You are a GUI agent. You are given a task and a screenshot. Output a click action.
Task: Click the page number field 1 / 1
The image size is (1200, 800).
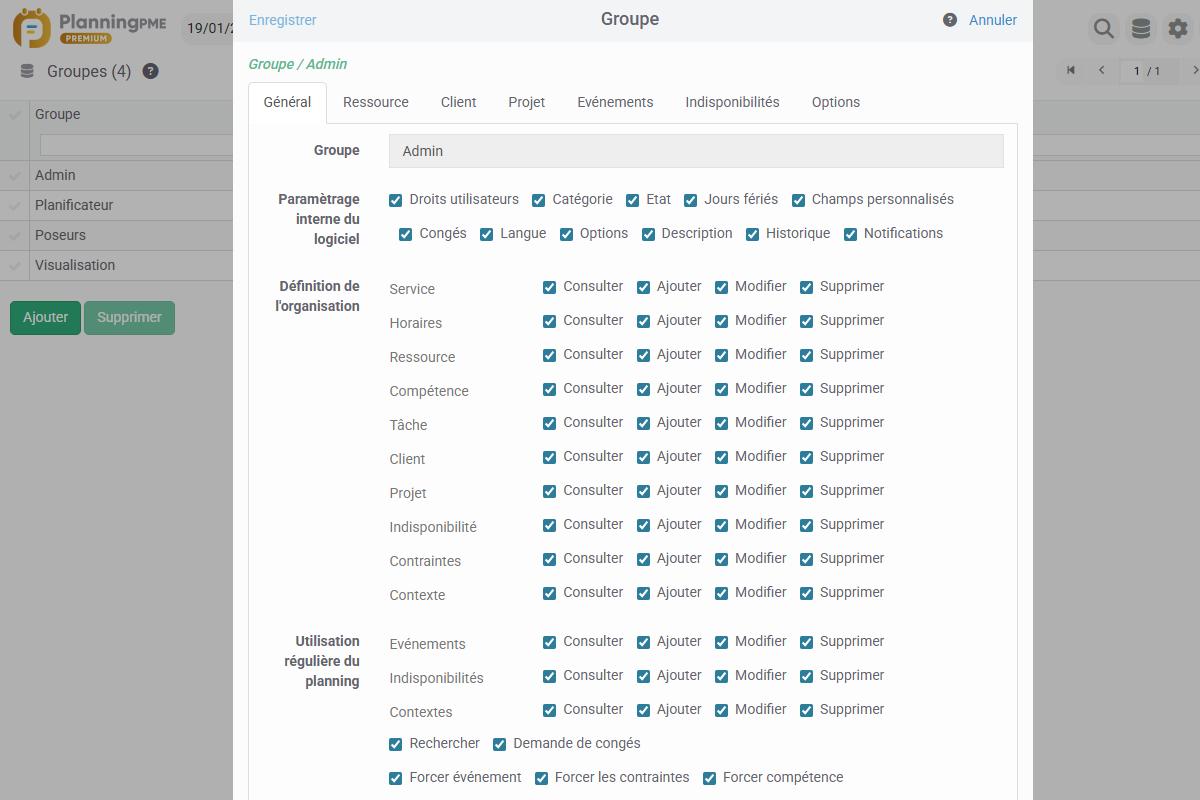pyautogui.click(x=1146, y=71)
